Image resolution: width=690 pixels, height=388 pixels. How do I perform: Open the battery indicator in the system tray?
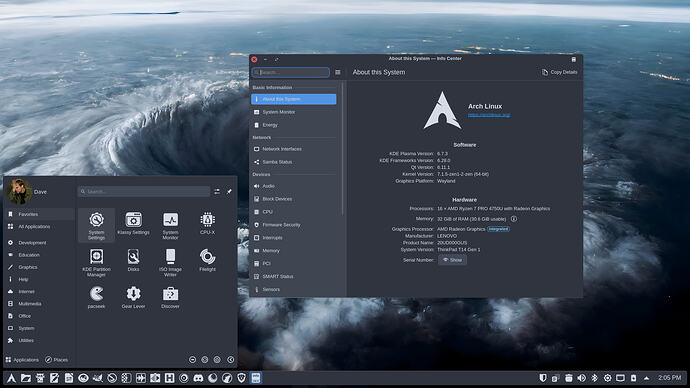tap(633, 378)
